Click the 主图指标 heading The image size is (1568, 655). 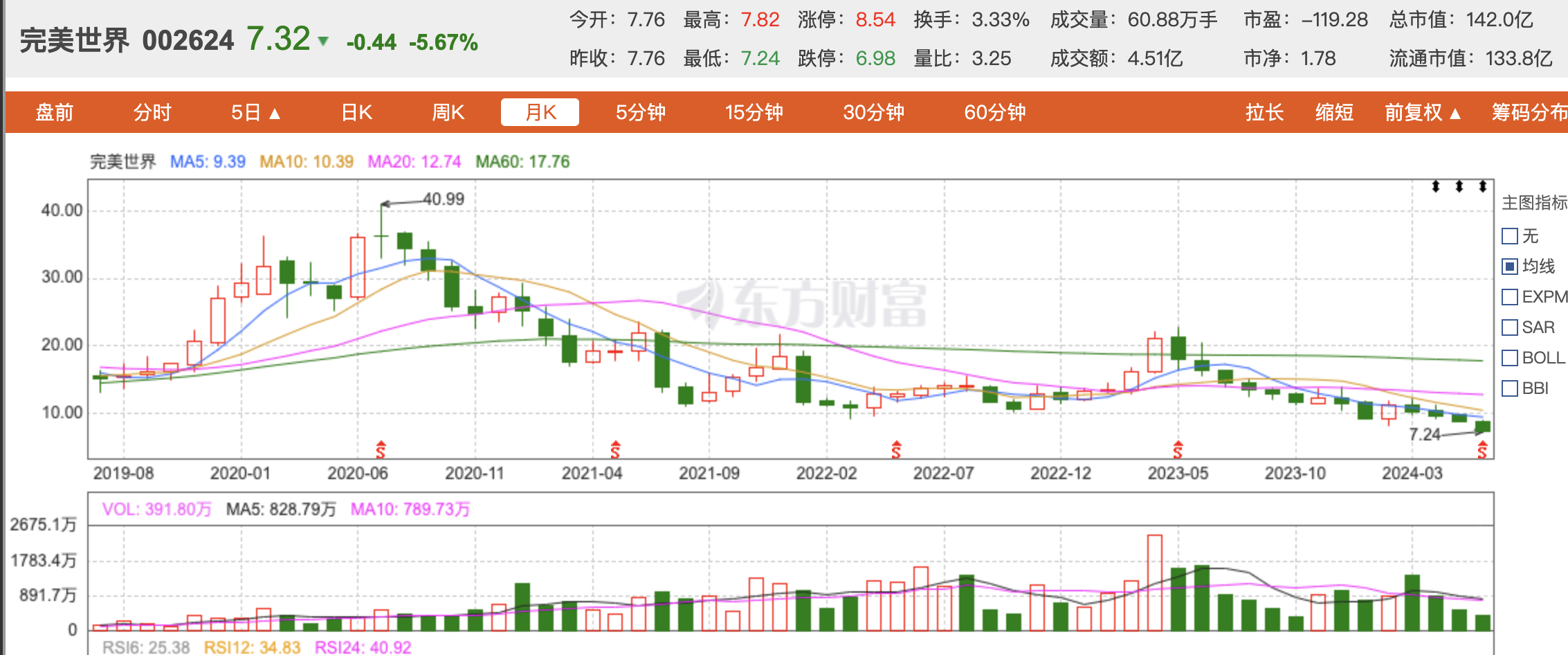pyautogui.click(x=1535, y=203)
